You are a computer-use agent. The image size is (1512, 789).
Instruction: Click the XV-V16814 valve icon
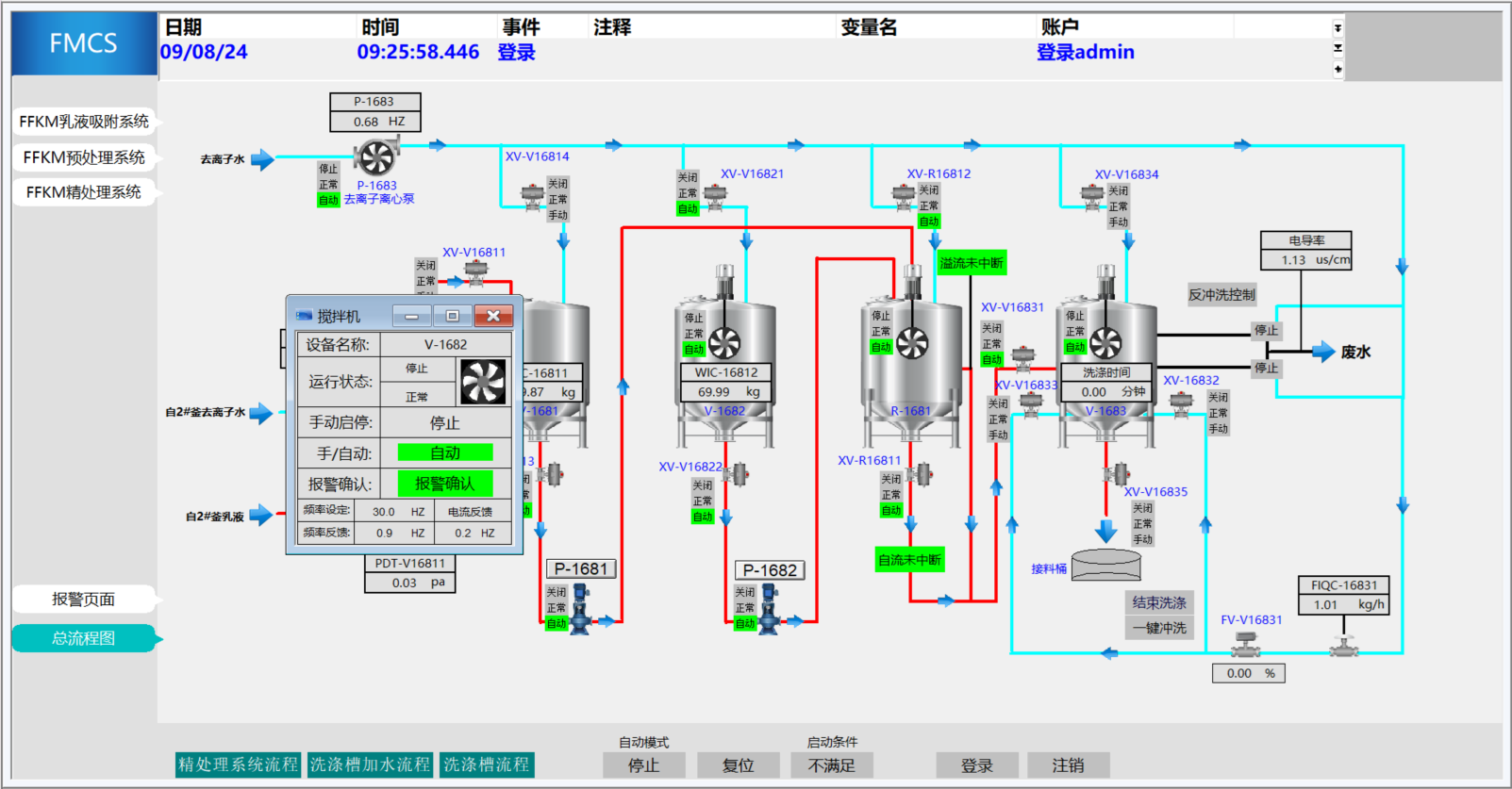click(x=533, y=195)
